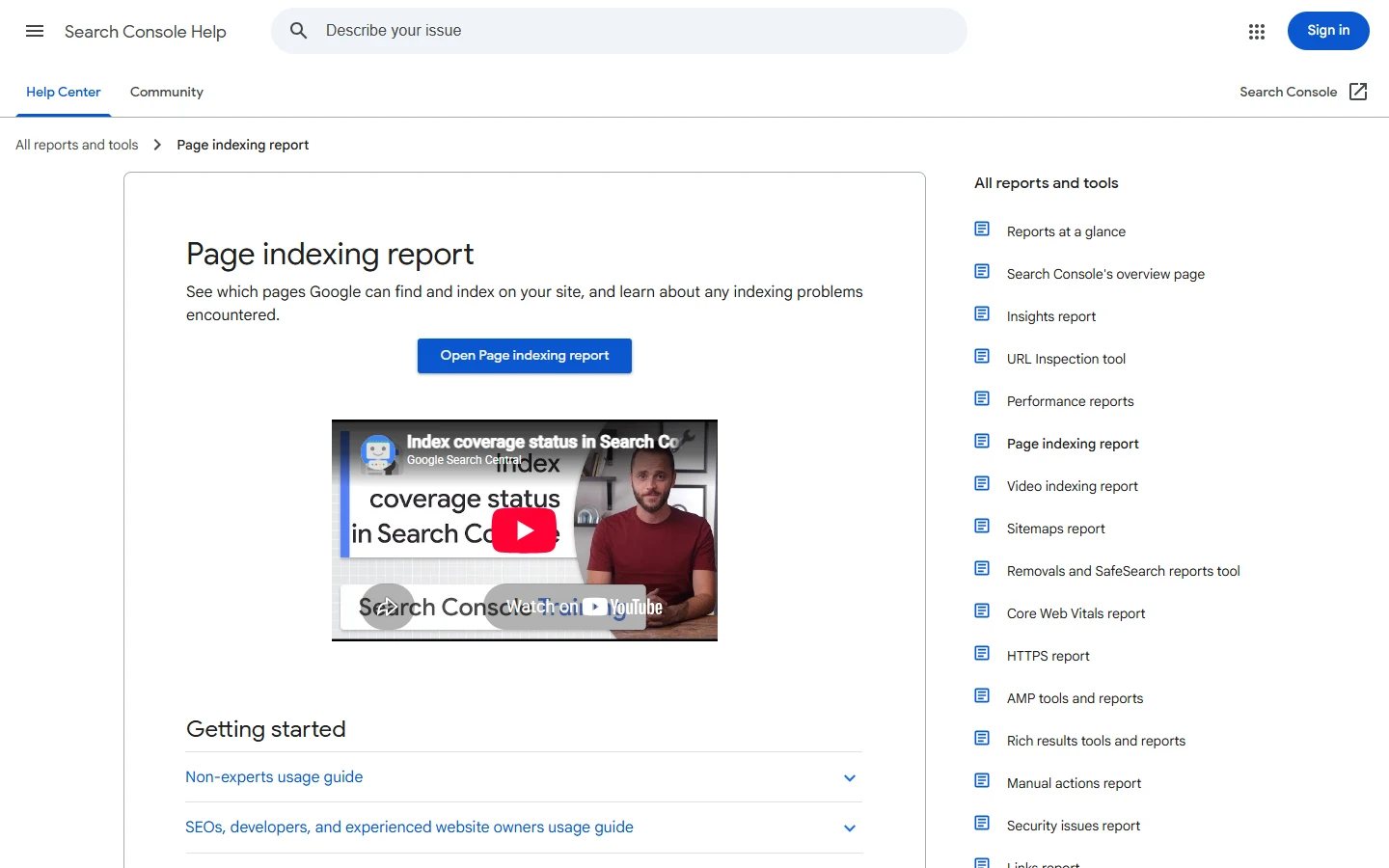Expand the Non-experts usage guide chevron
This screenshot has height=868, width=1389.
[850, 778]
